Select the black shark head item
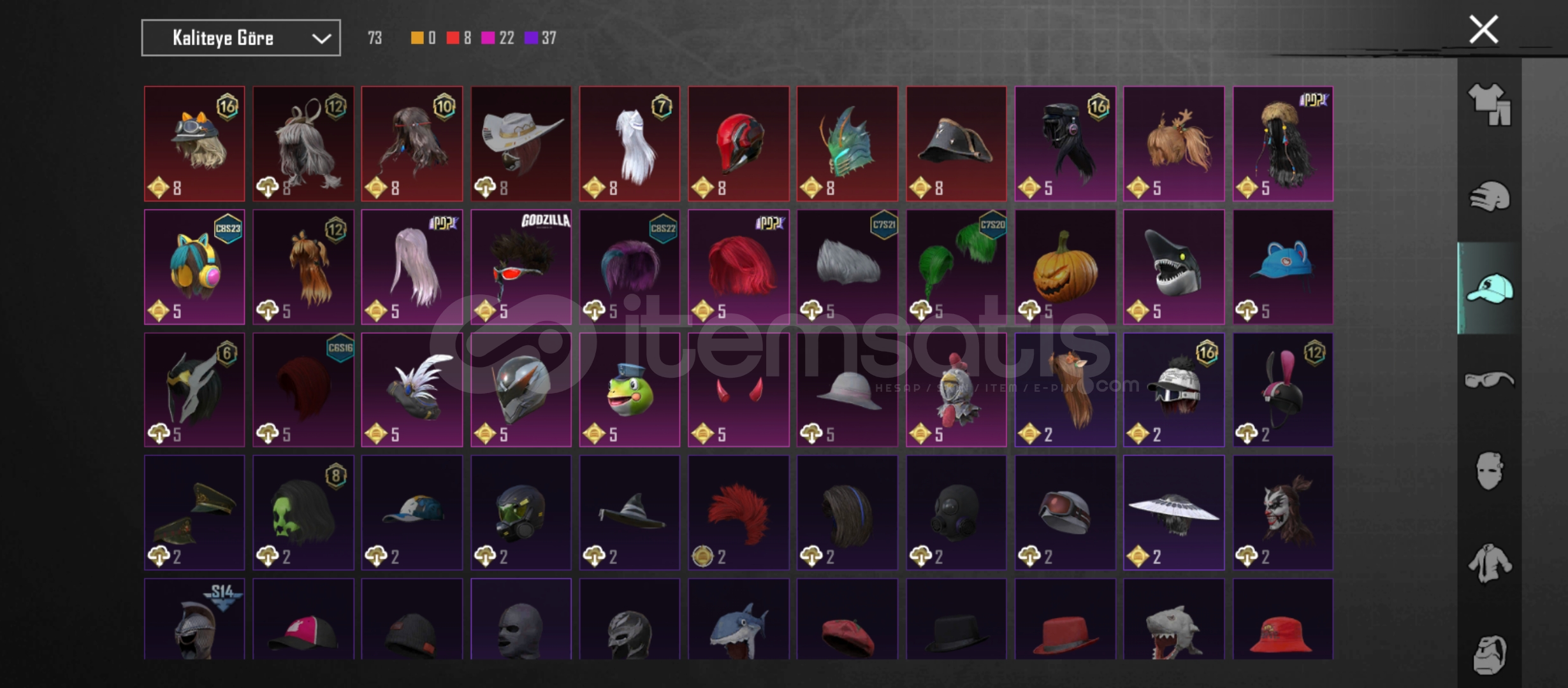This screenshot has height=688, width=1568. (1173, 267)
